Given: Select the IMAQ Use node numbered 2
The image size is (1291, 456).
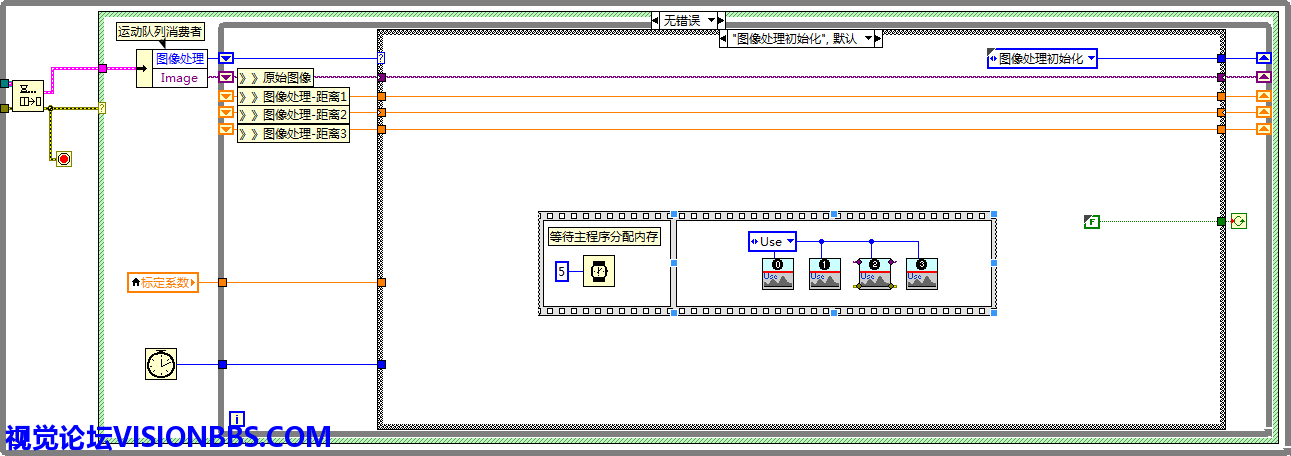Looking at the screenshot, I should (x=874, y=273).
